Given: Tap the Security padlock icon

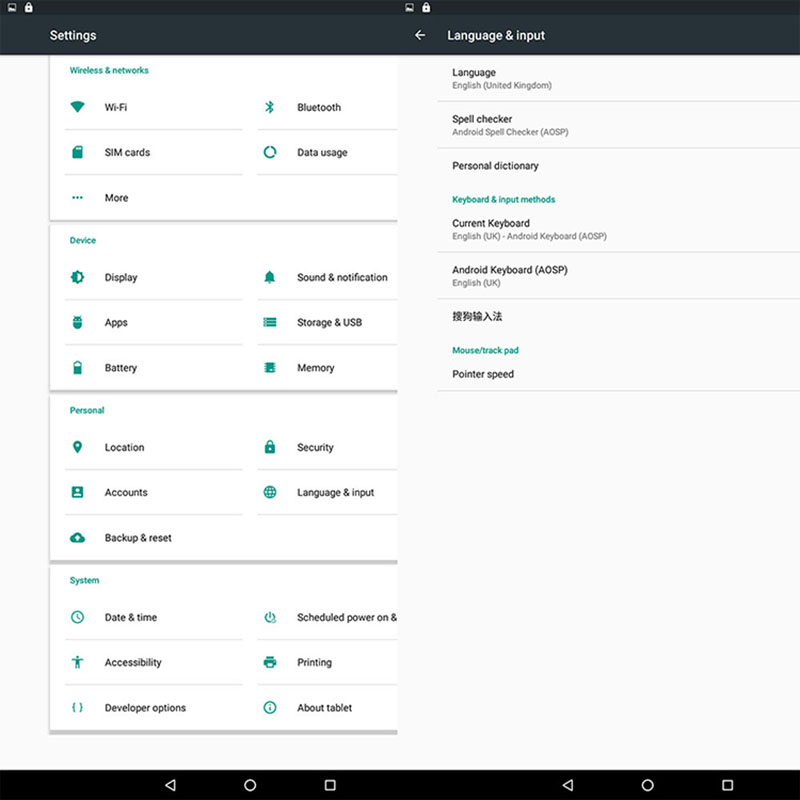Looking at the screenshot, I should coord(269,447).
